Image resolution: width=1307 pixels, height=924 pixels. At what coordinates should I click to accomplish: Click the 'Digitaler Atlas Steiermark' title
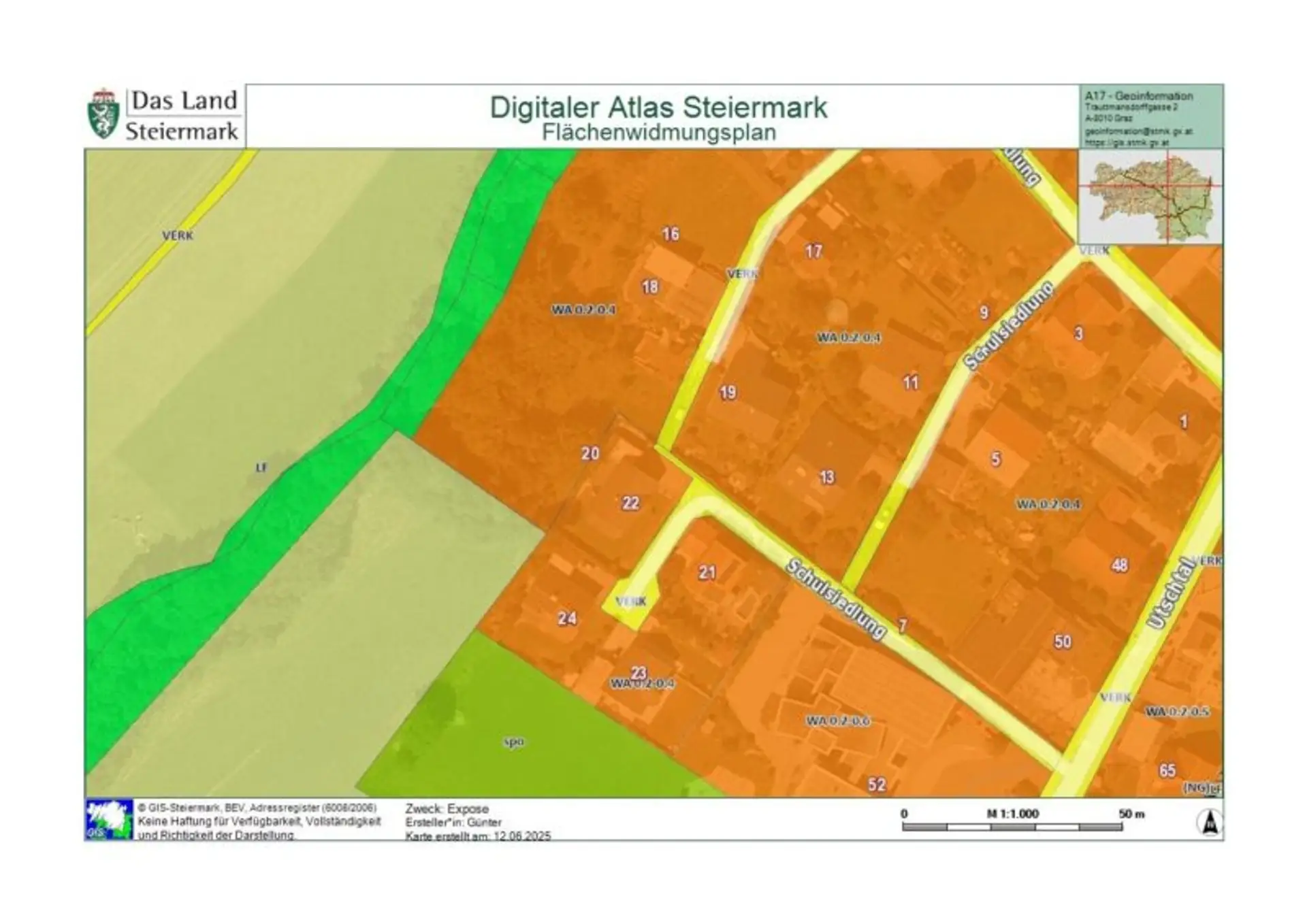point(658,108)
